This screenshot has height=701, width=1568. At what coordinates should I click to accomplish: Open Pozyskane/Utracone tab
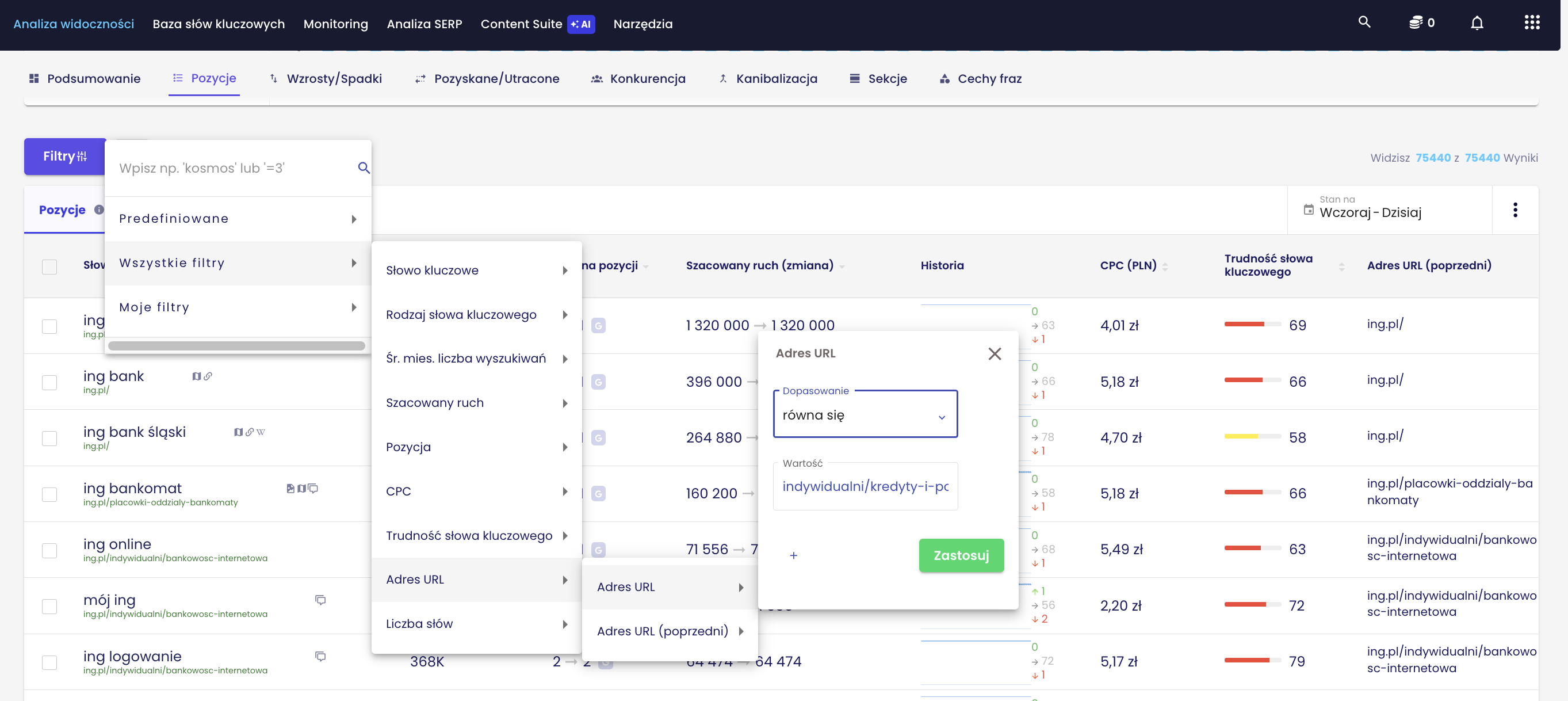coord(487,79)
